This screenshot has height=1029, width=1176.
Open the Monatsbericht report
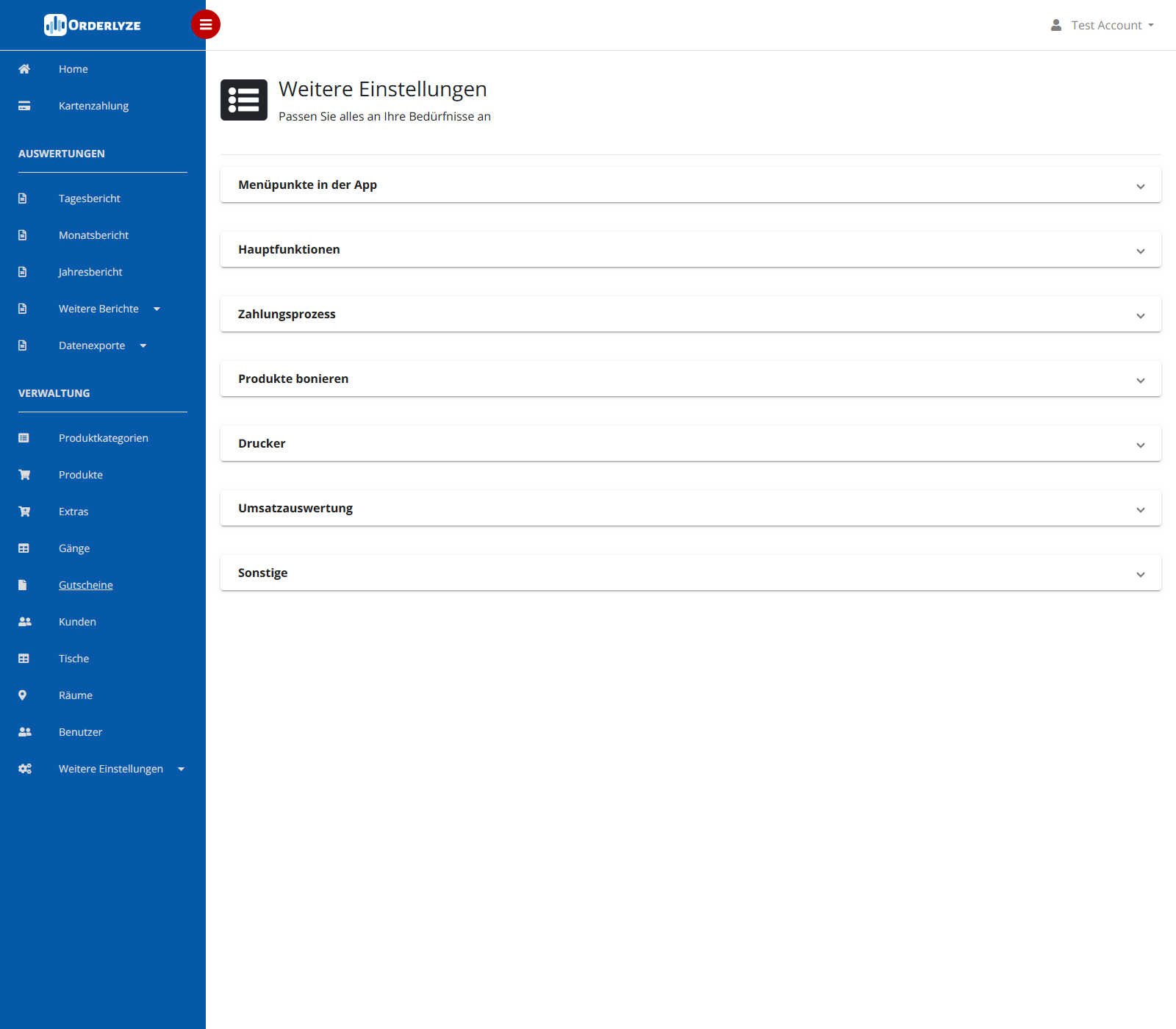[93, 235]
